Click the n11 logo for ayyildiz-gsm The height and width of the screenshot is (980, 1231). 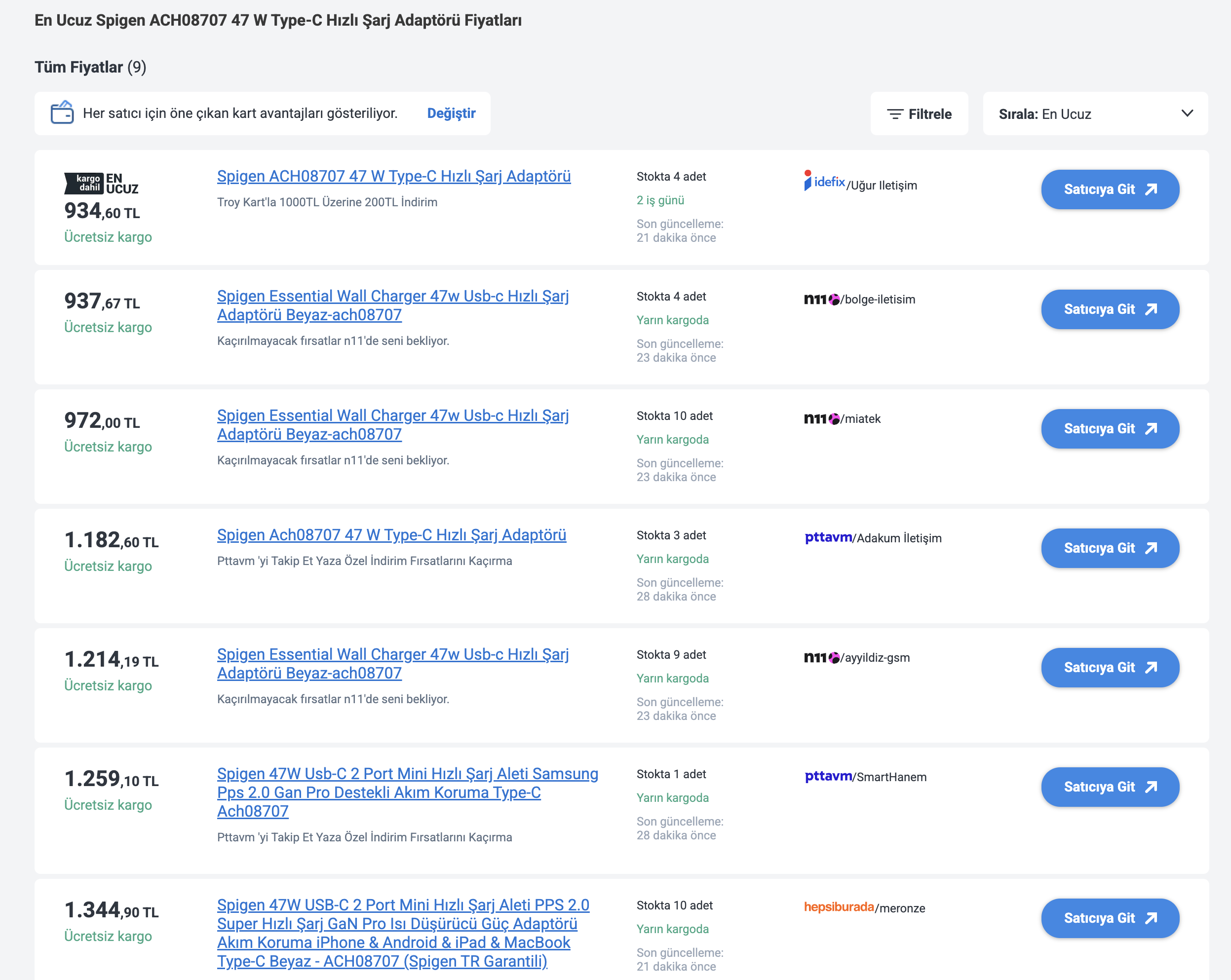822,657
